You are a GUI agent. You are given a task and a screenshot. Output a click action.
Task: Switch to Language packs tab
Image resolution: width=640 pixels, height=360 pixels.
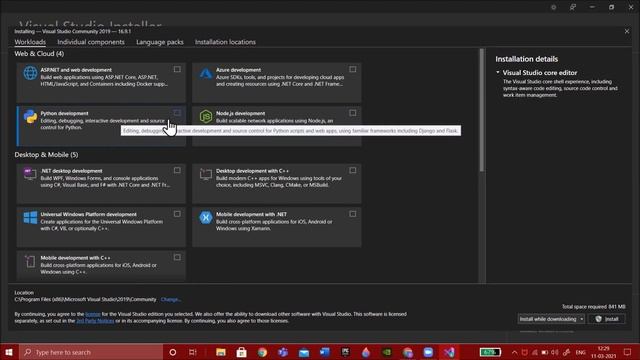point(160,42)
